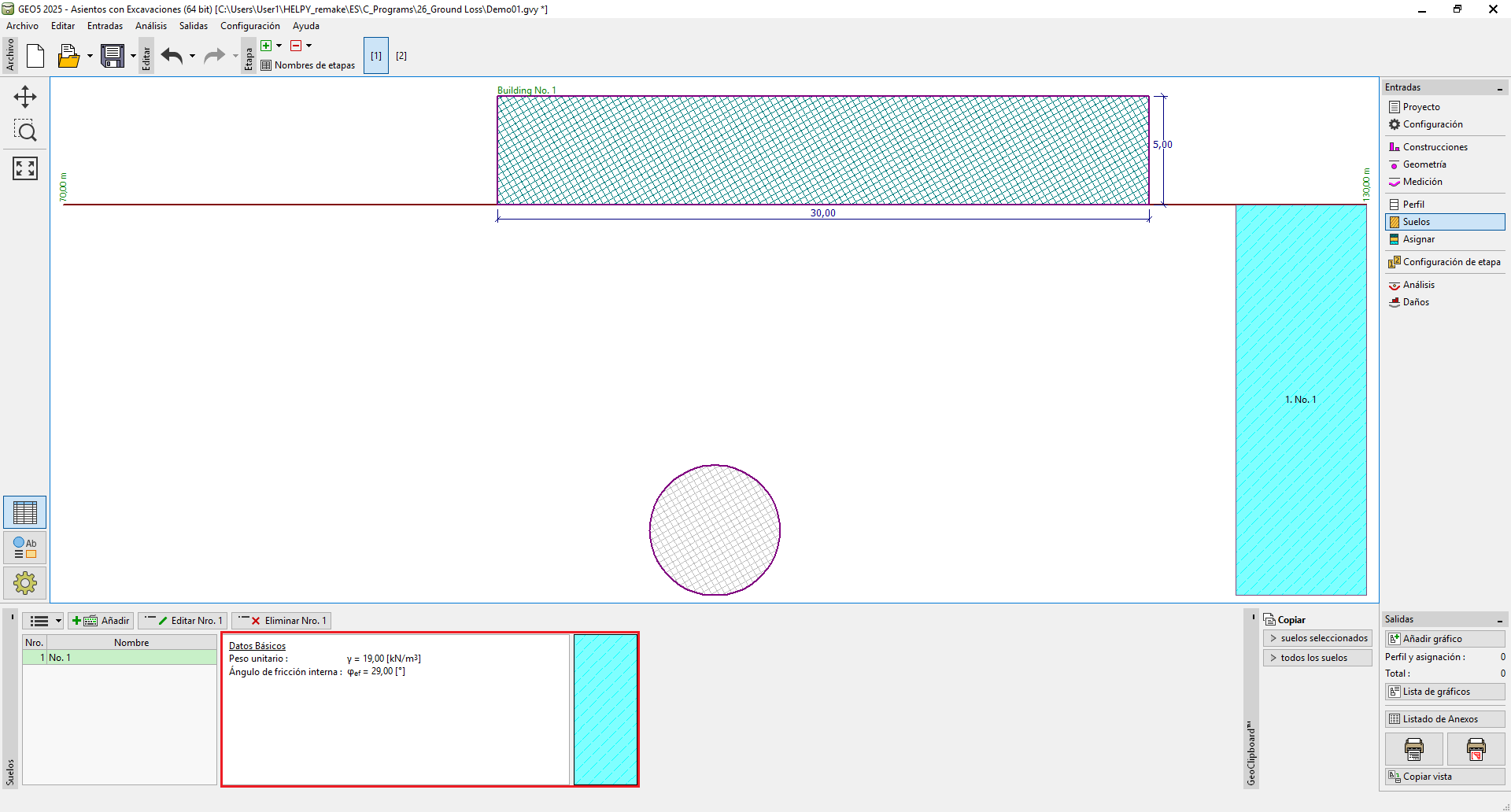Click the Añadir soil button

tap(101, 621)
